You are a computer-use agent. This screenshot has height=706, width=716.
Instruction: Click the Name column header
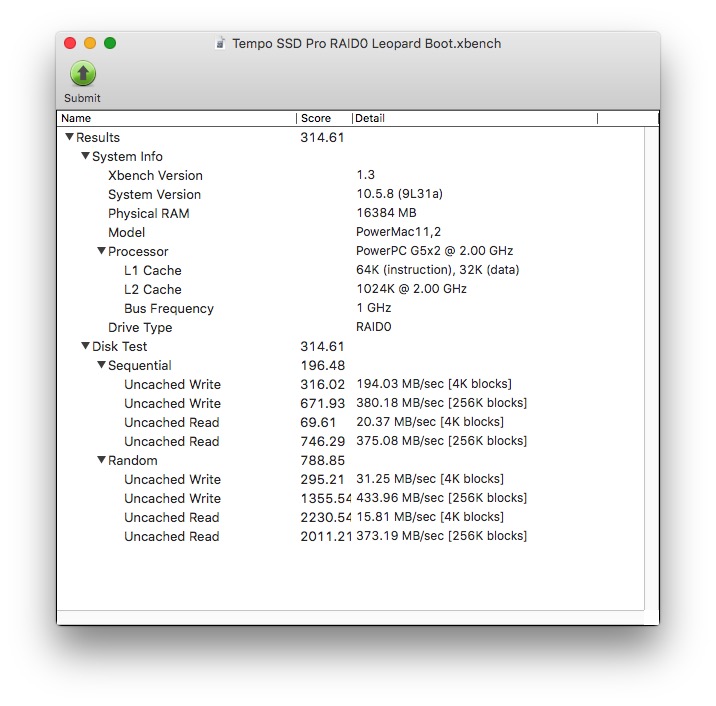click(177, 118)
